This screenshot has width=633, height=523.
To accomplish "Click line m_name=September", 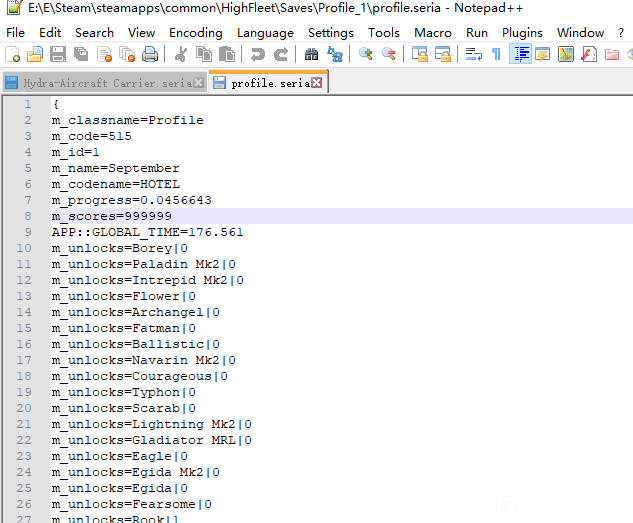I will click(115, 168).
